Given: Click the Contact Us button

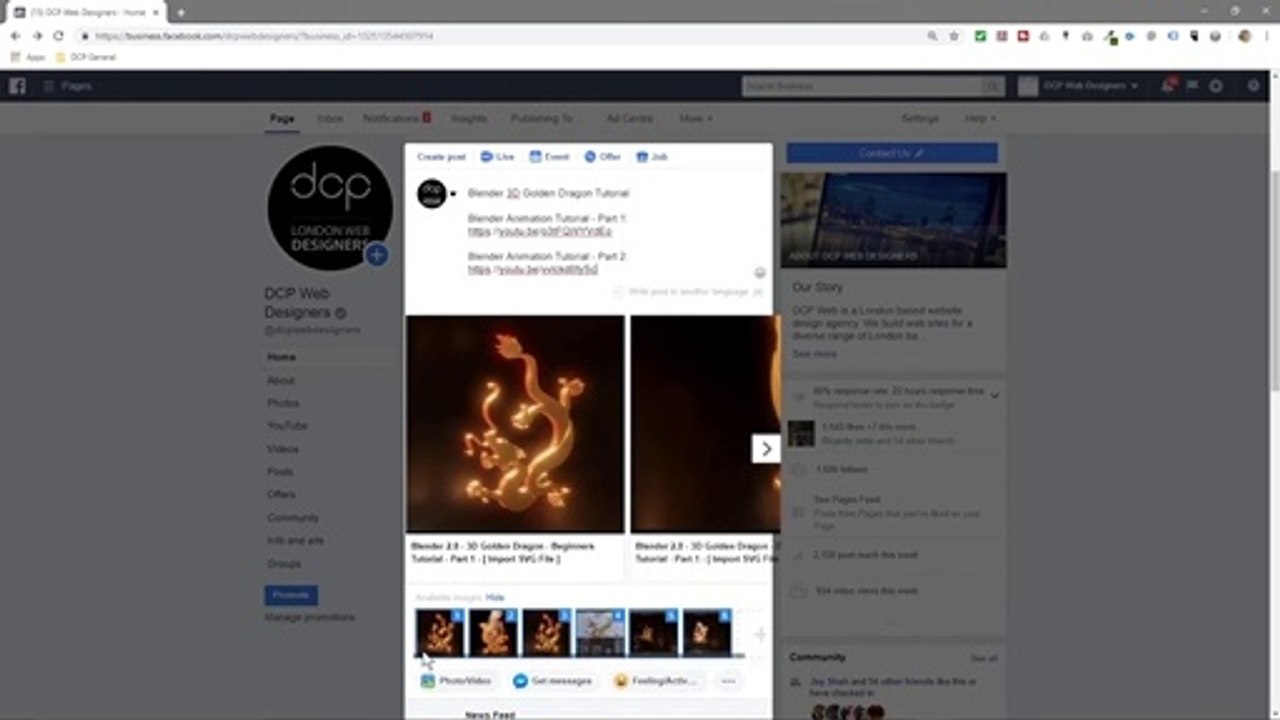Looking at the screenshot, I should click(x=892, y=153).
